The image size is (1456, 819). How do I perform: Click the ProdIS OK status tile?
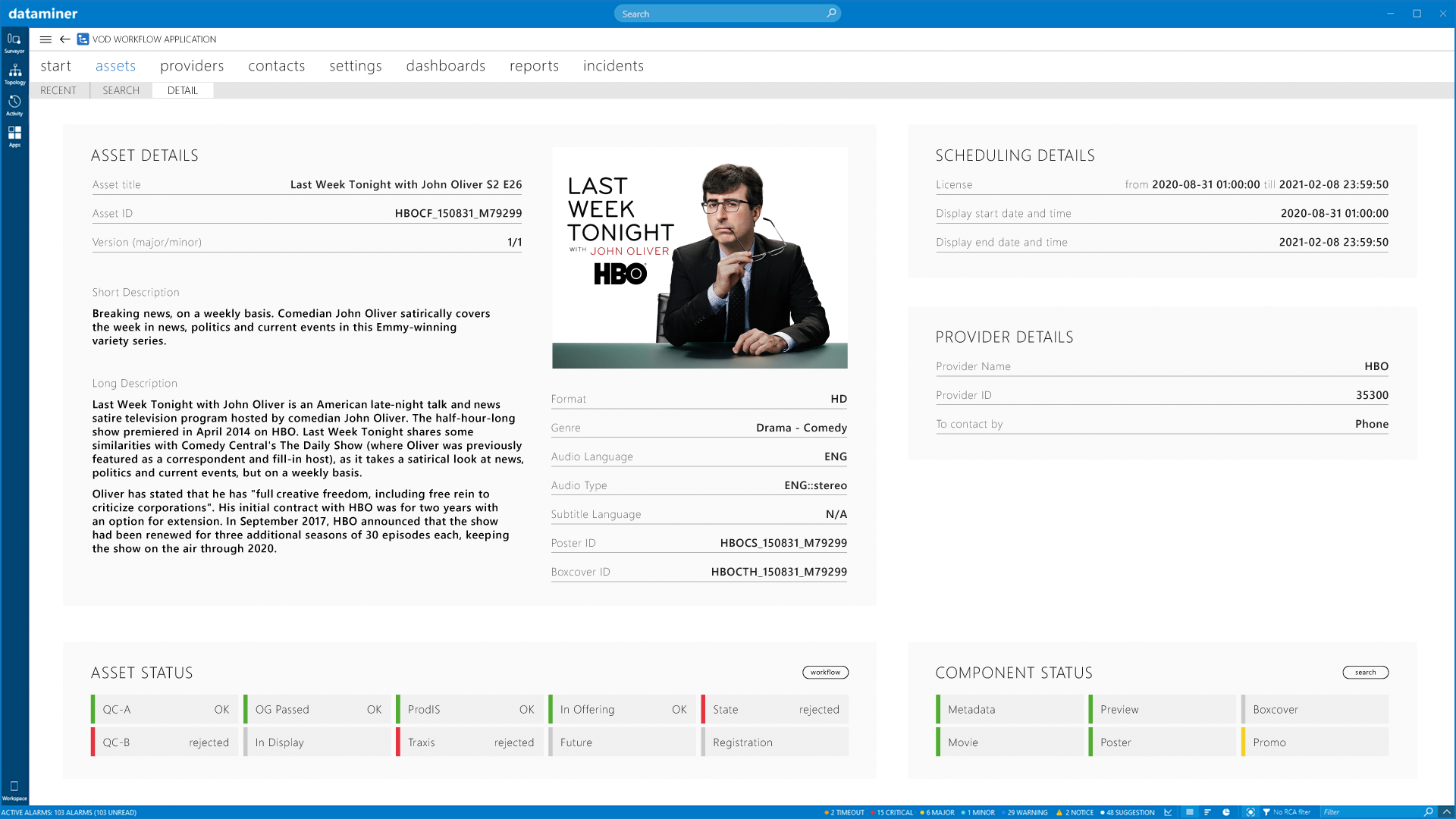469,710
